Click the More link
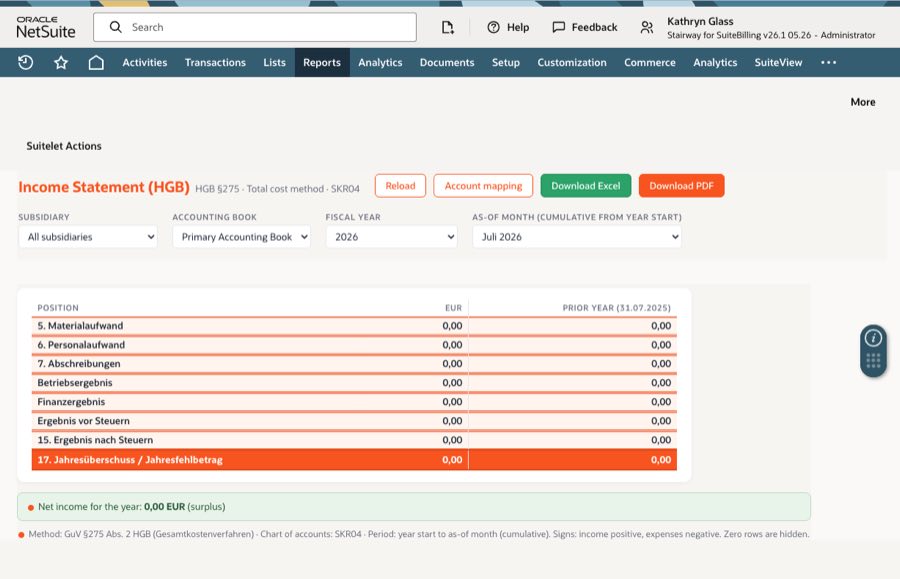This screenshot has width=900, height=579. (863, 102)
